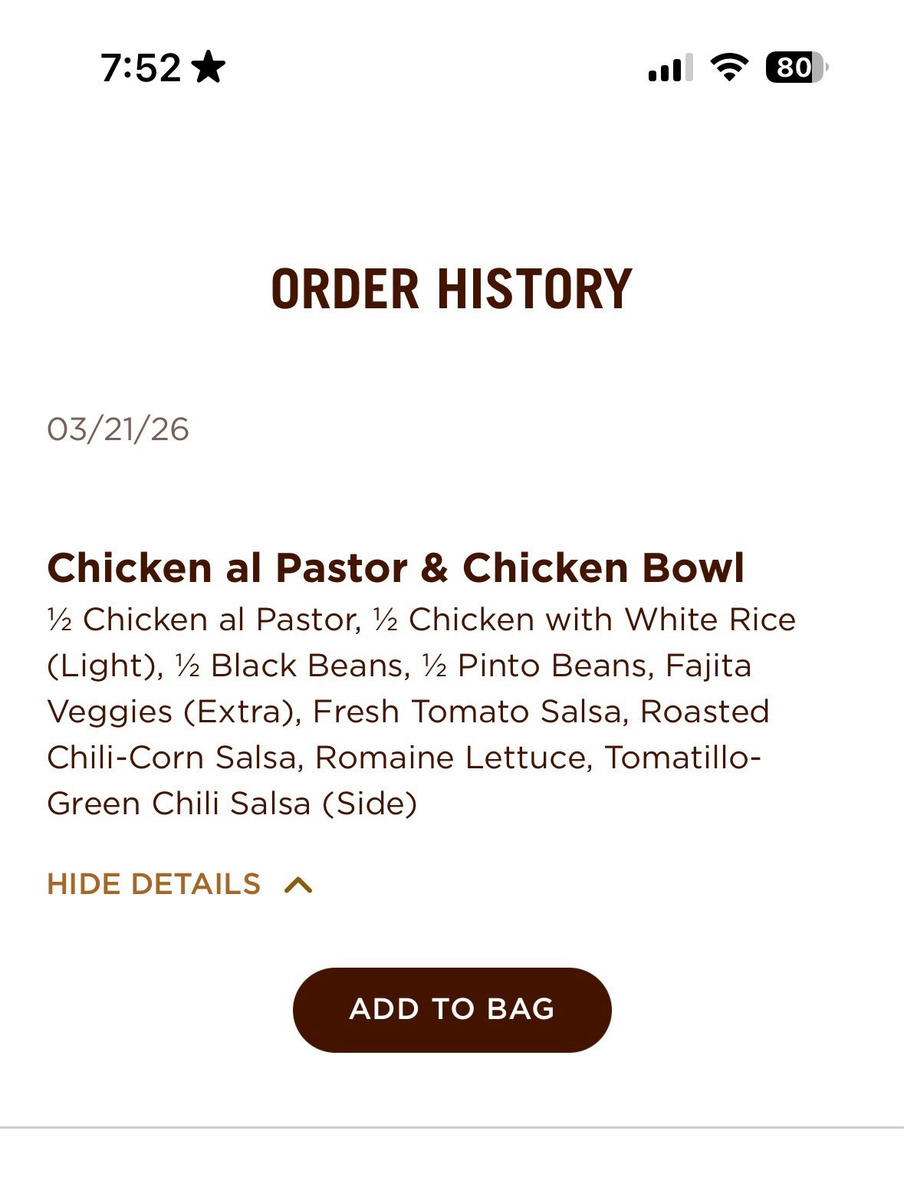
Task: Click the Order History heading
Action: coord(452,289)
